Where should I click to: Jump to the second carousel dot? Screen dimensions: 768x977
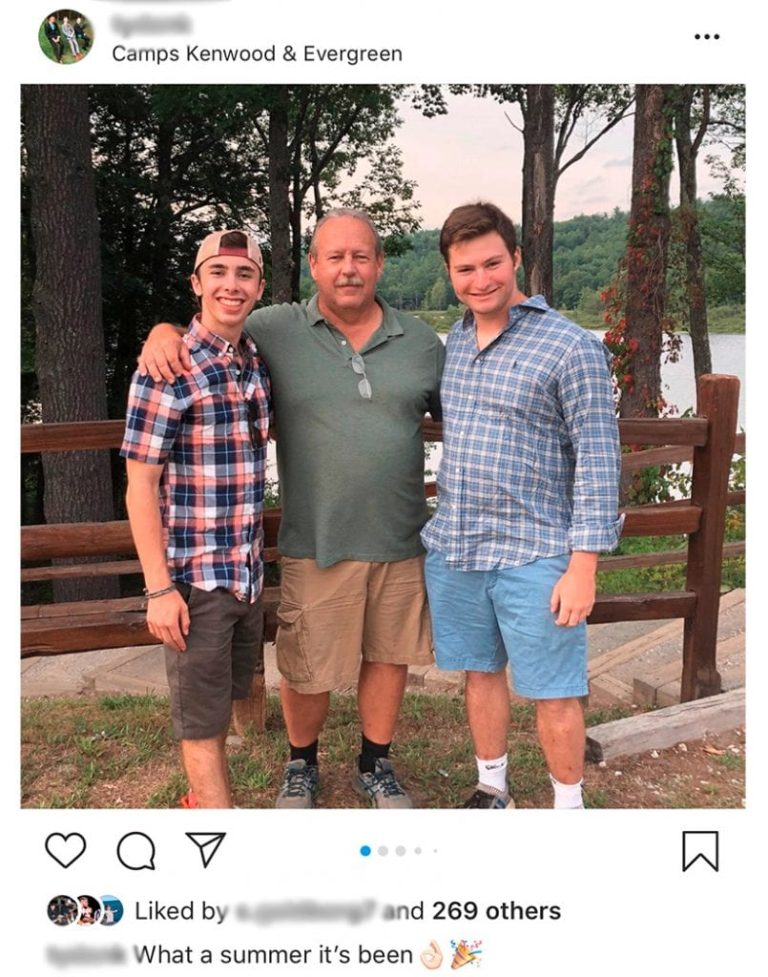click(x=383, y=851)
